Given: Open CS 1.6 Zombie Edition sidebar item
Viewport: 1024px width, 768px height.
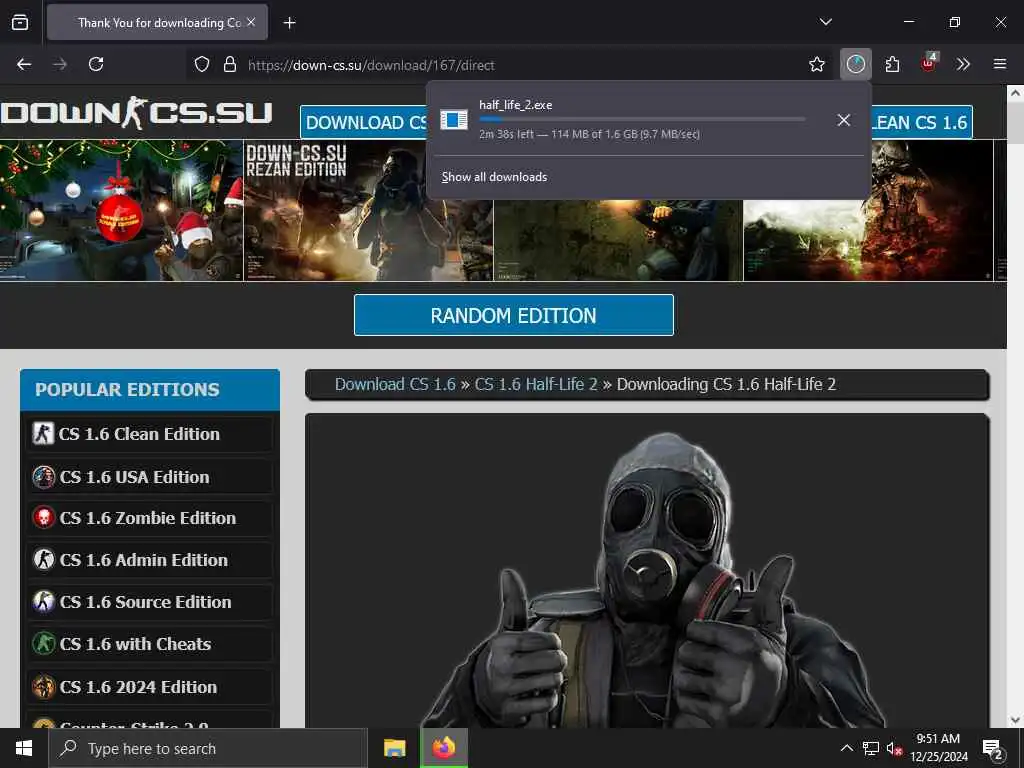Looking at the screenshot, I should pyautogui.click(x=150, y=518).
